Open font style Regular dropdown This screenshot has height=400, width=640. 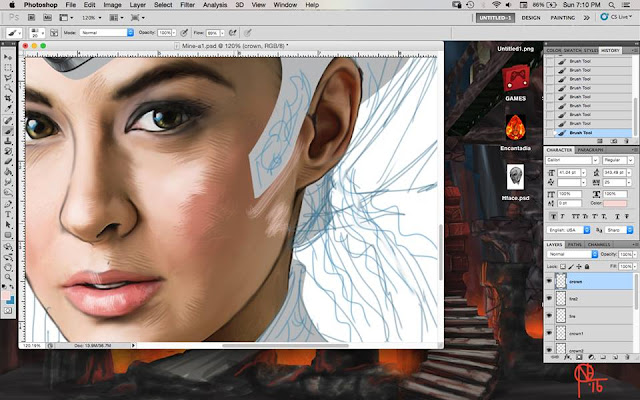(618, 160)
